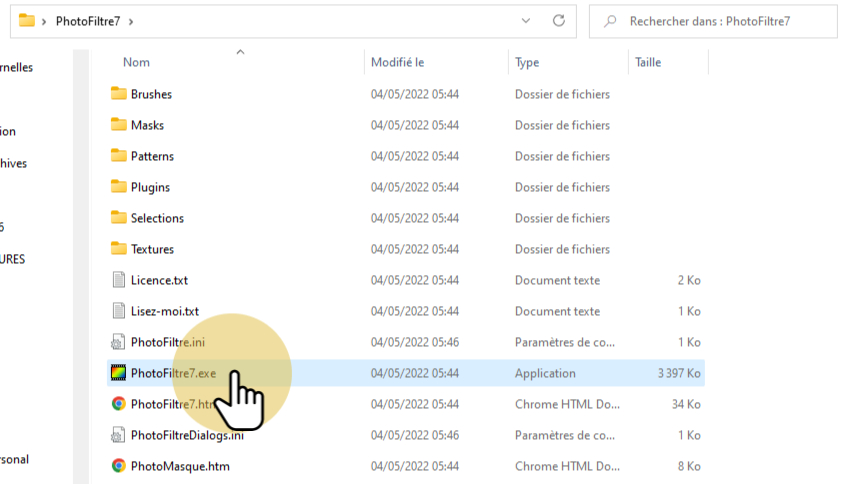The width and height of the screenshot is (842, 484).
Task: Click the Brushes folder icon
Action: [119, 93]
